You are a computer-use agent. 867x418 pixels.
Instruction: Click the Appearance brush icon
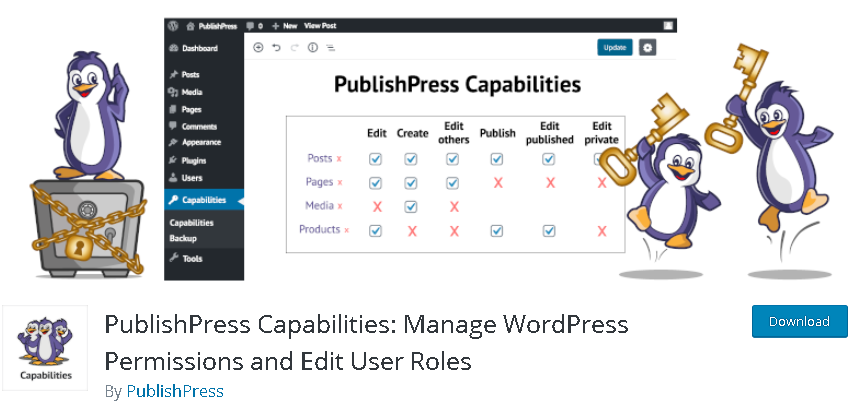tap(173, 142)
